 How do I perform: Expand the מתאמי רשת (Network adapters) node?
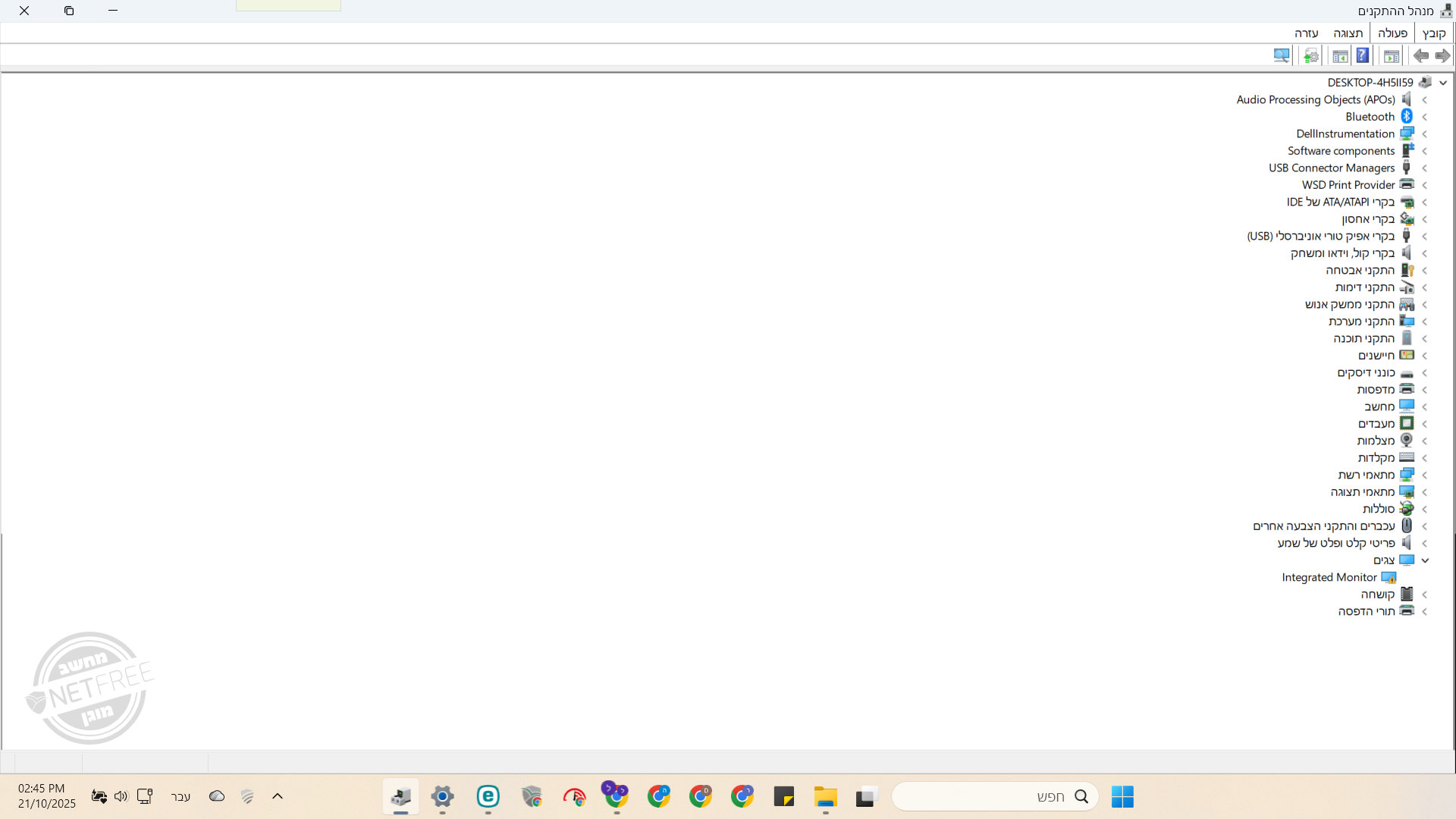(1425, 475)
